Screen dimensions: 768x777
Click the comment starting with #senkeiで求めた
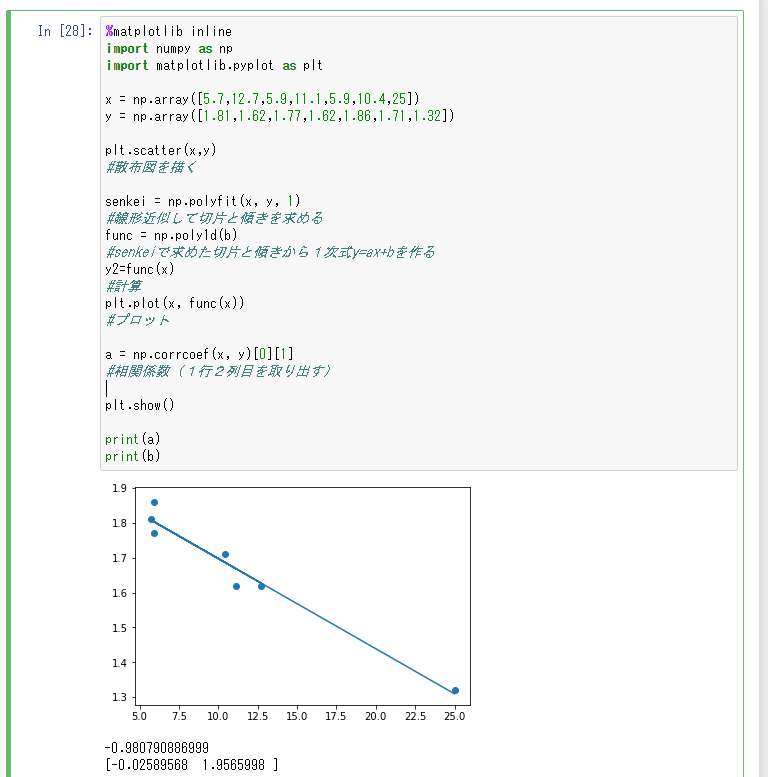[x=270, y=252]
